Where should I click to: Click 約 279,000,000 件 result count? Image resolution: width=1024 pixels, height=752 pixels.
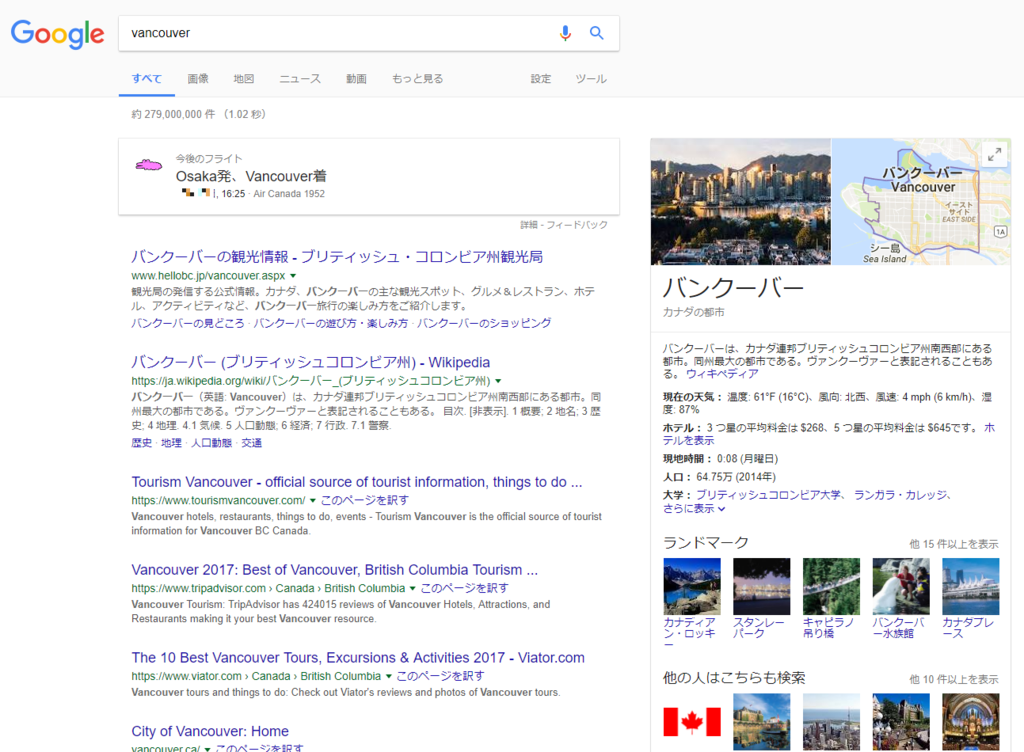pos(173,114)
